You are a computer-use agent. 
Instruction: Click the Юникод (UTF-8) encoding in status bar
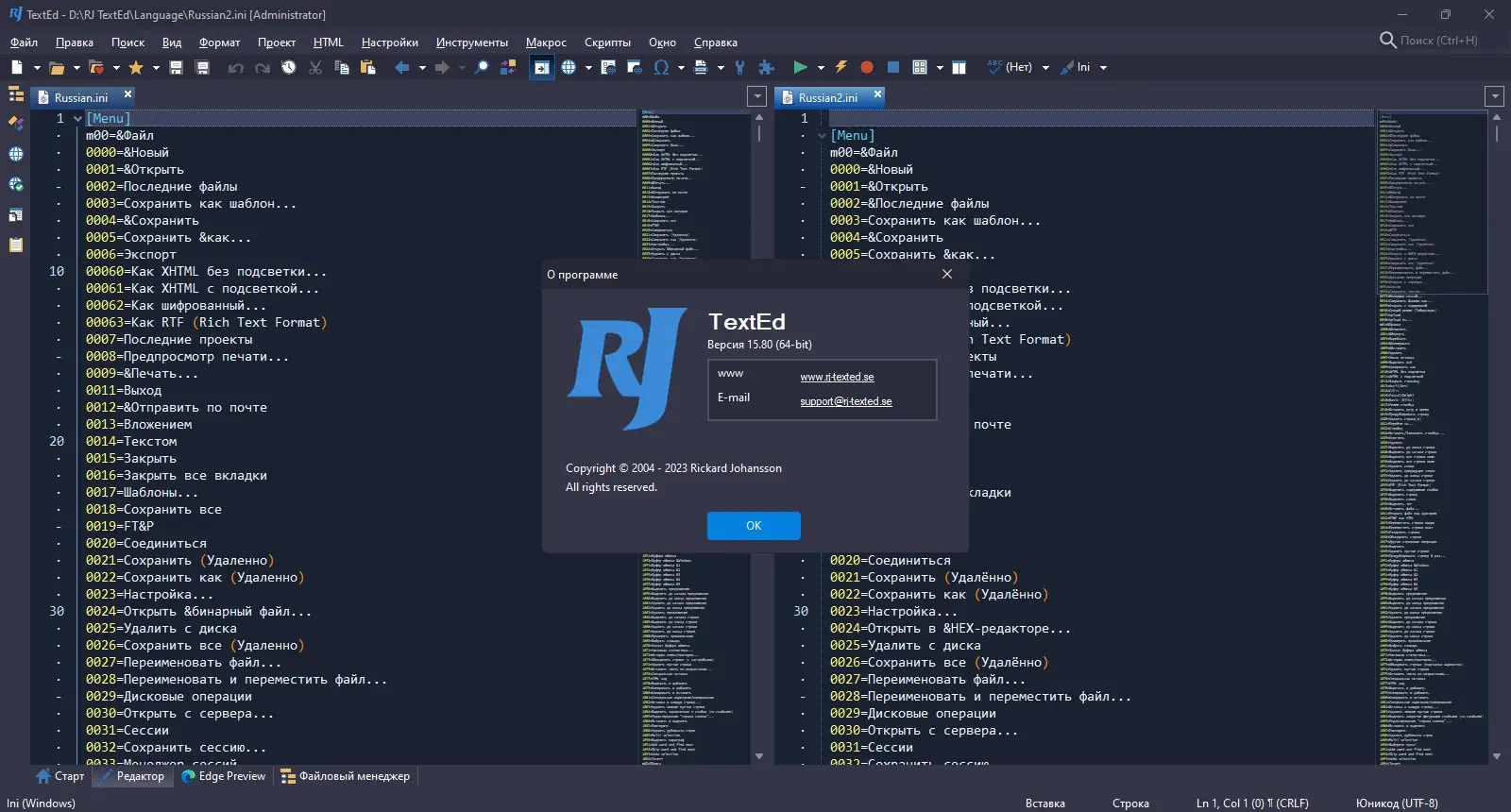[x=1397, y=804]
